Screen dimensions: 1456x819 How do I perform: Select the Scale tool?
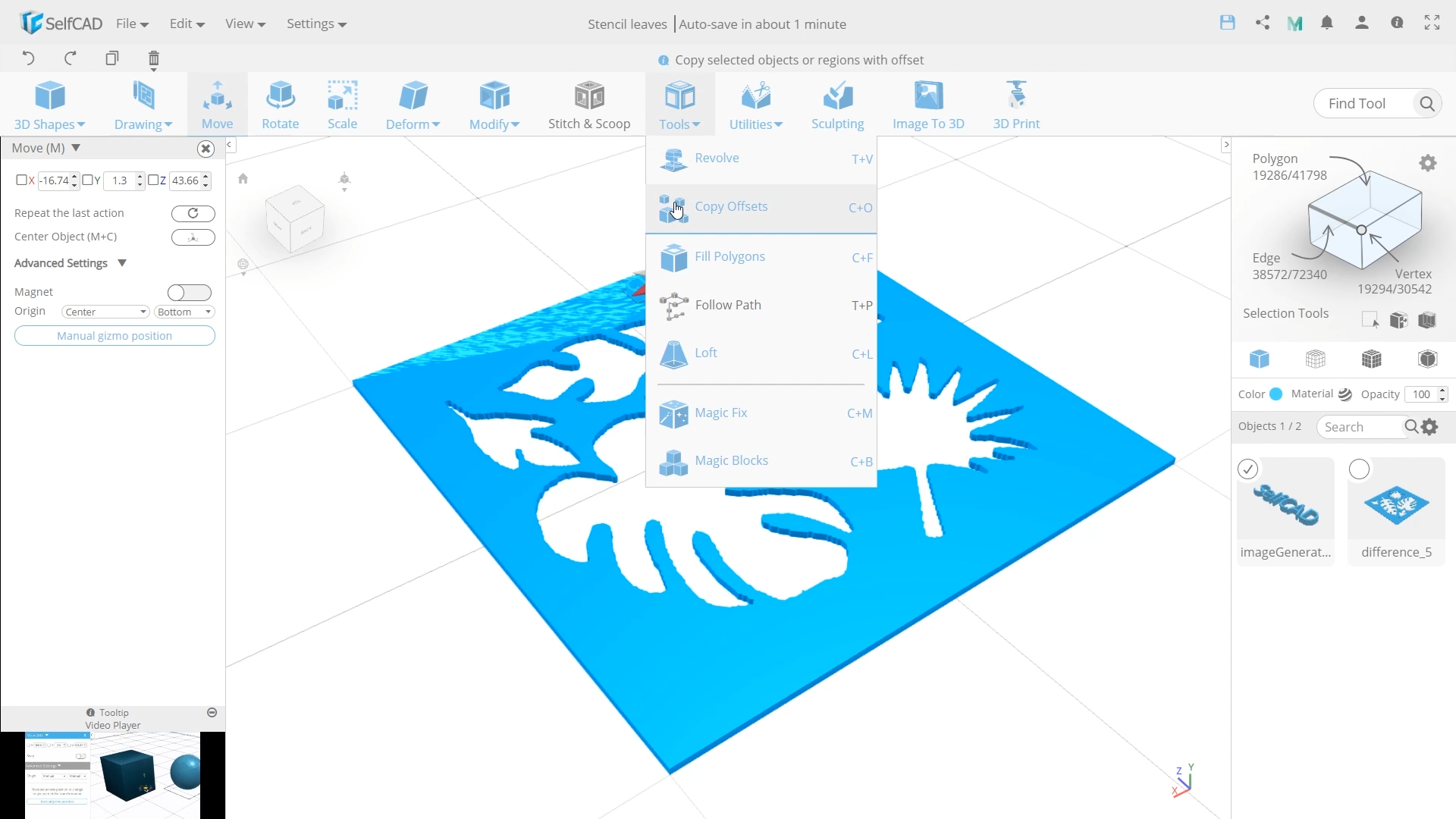(342, 105)
